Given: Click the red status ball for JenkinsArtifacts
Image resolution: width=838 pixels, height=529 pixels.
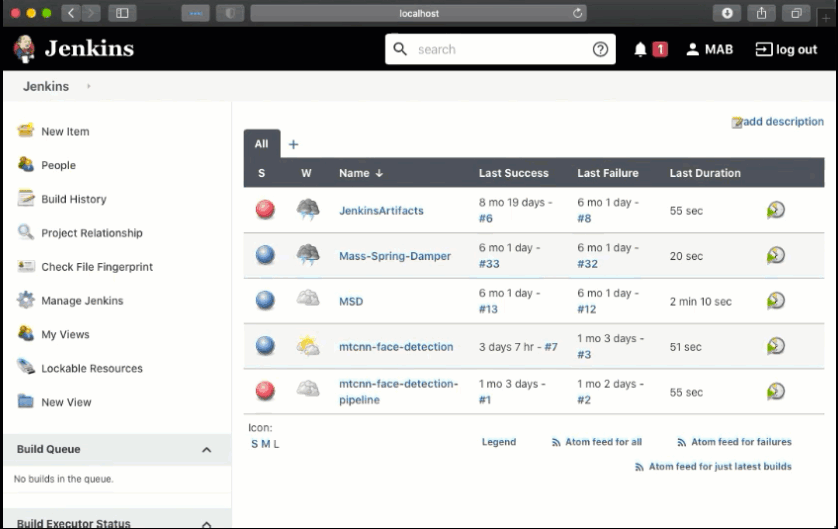Looking at the screenshot, I should (x=265, y=210).
